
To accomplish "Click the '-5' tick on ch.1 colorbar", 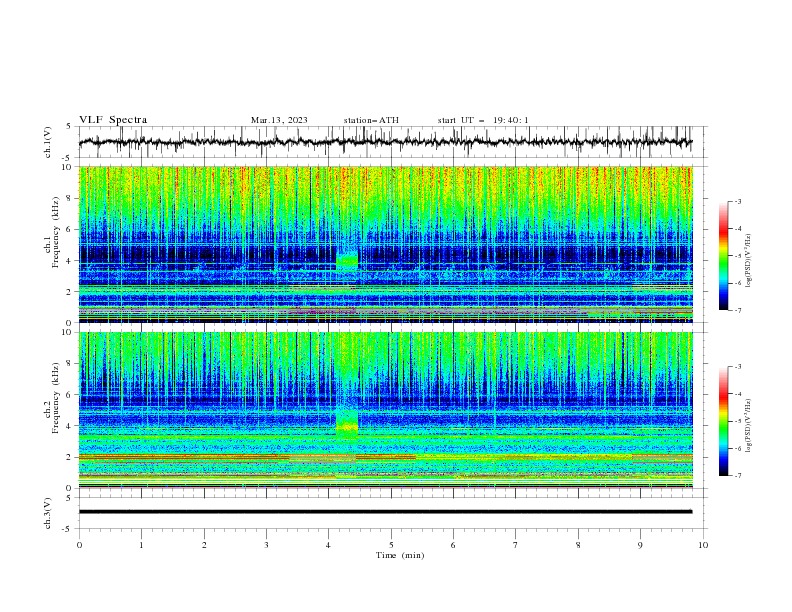I will pyautogui.click(x=737, y=256).
